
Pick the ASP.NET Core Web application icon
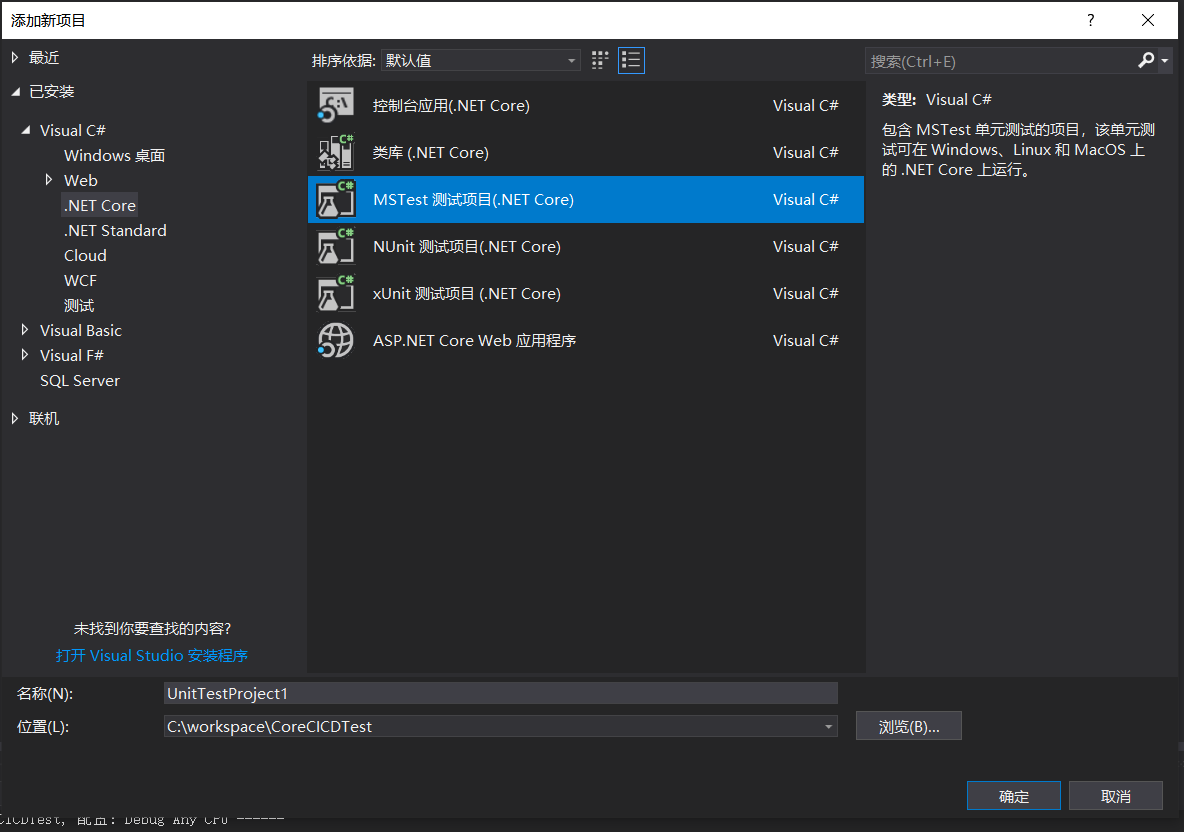pyautogui.click(x=336, y=341)
